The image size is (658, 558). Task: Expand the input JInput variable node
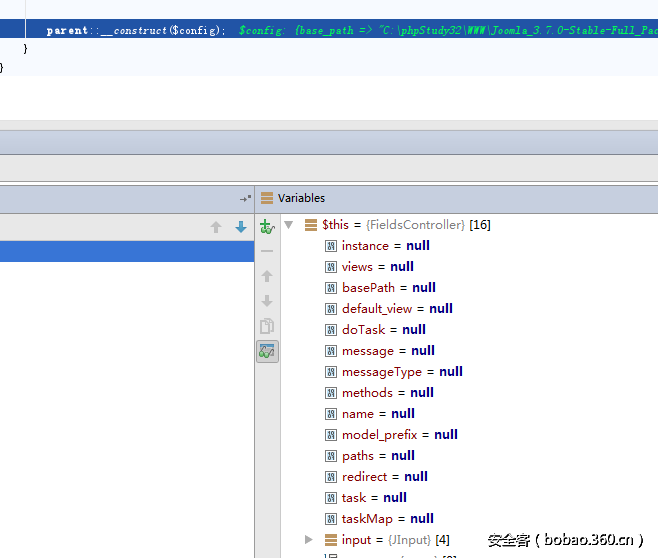[309, 540]
